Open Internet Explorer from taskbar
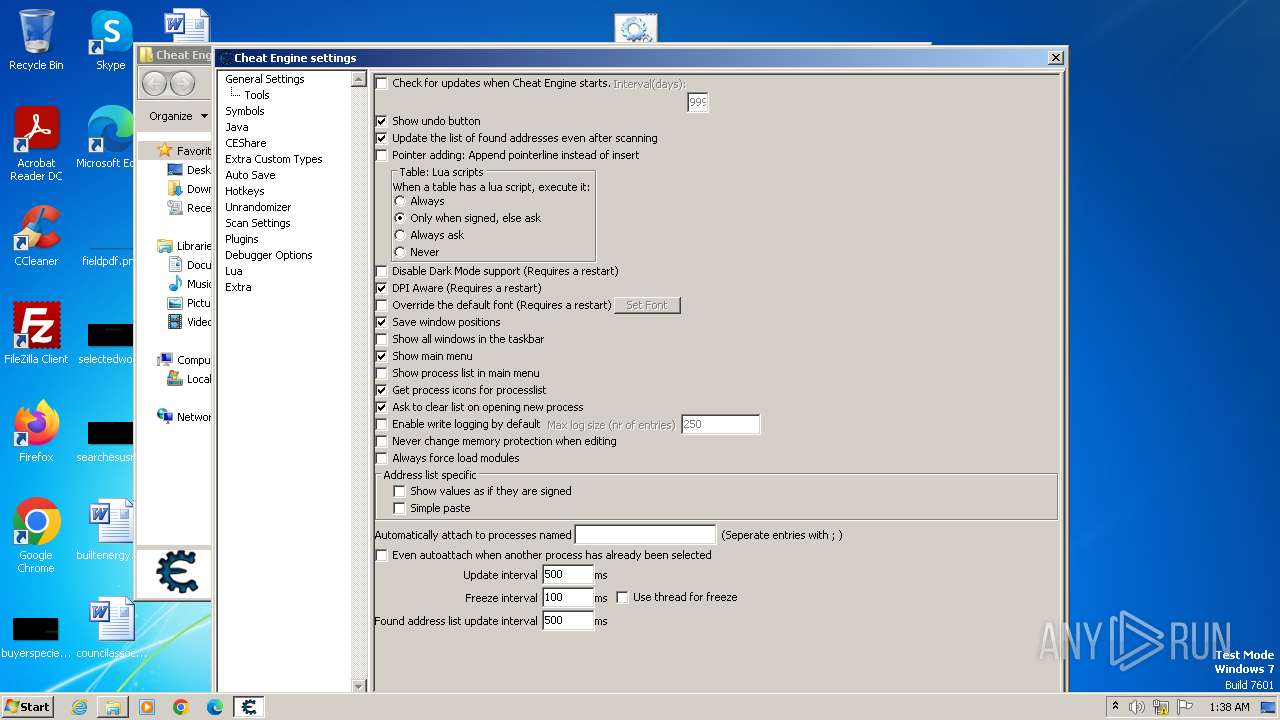The image size is (1280, 720). click(x=79, y=707)
